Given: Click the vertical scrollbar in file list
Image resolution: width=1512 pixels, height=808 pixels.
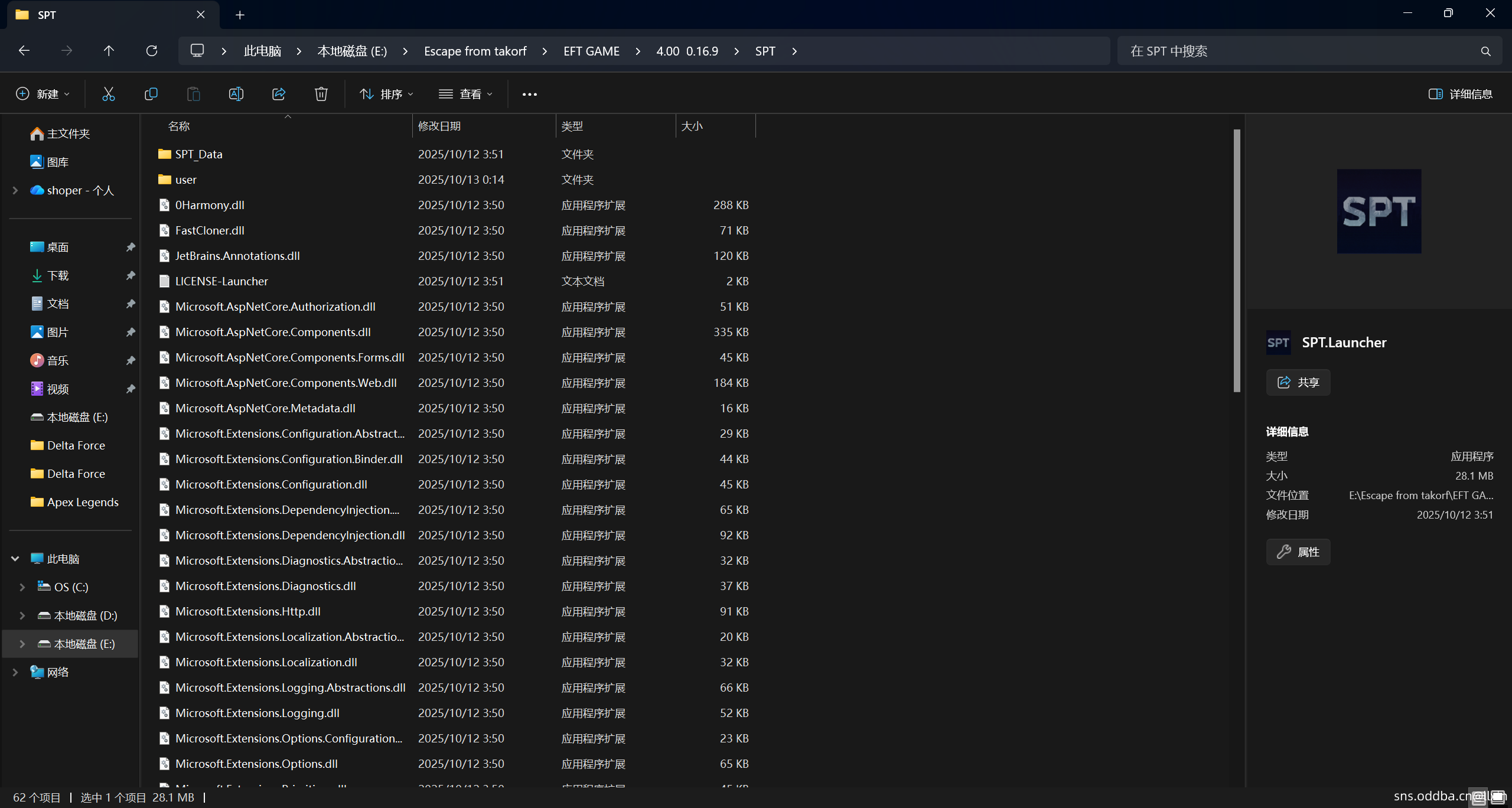Looking at the screenshot, I should 1237,260.
